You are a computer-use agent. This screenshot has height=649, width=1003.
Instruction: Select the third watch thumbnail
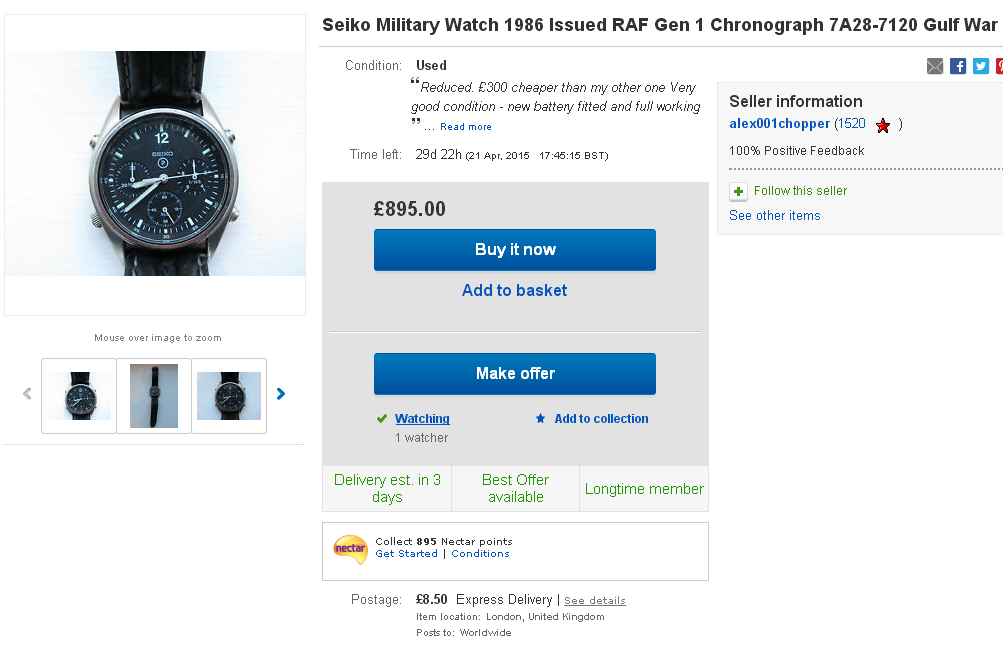click(x=229, y=396)
